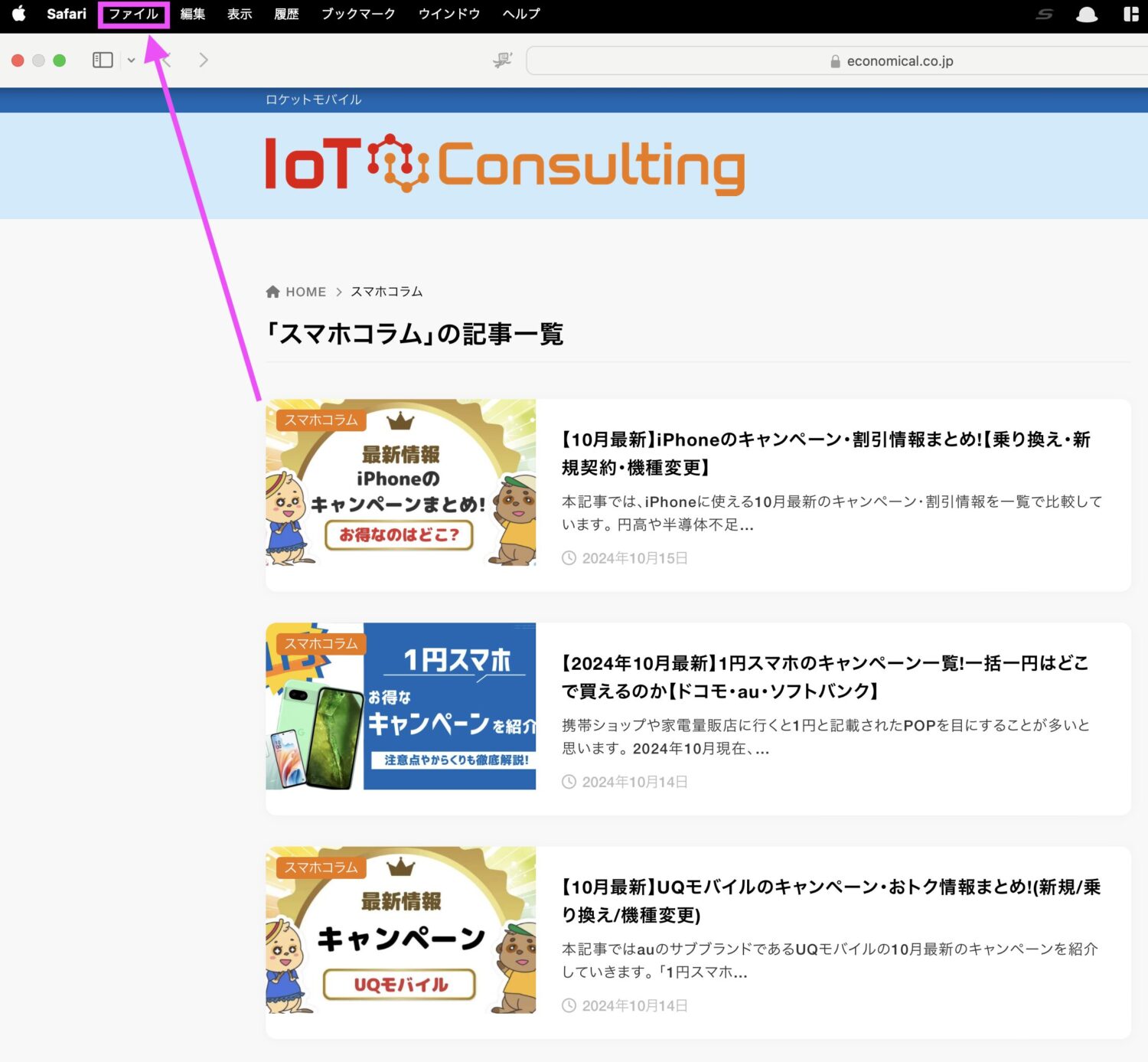1148x1062 pixels.
Task: Toggle the Safari sidebar icon
Action: pos(103,60)
